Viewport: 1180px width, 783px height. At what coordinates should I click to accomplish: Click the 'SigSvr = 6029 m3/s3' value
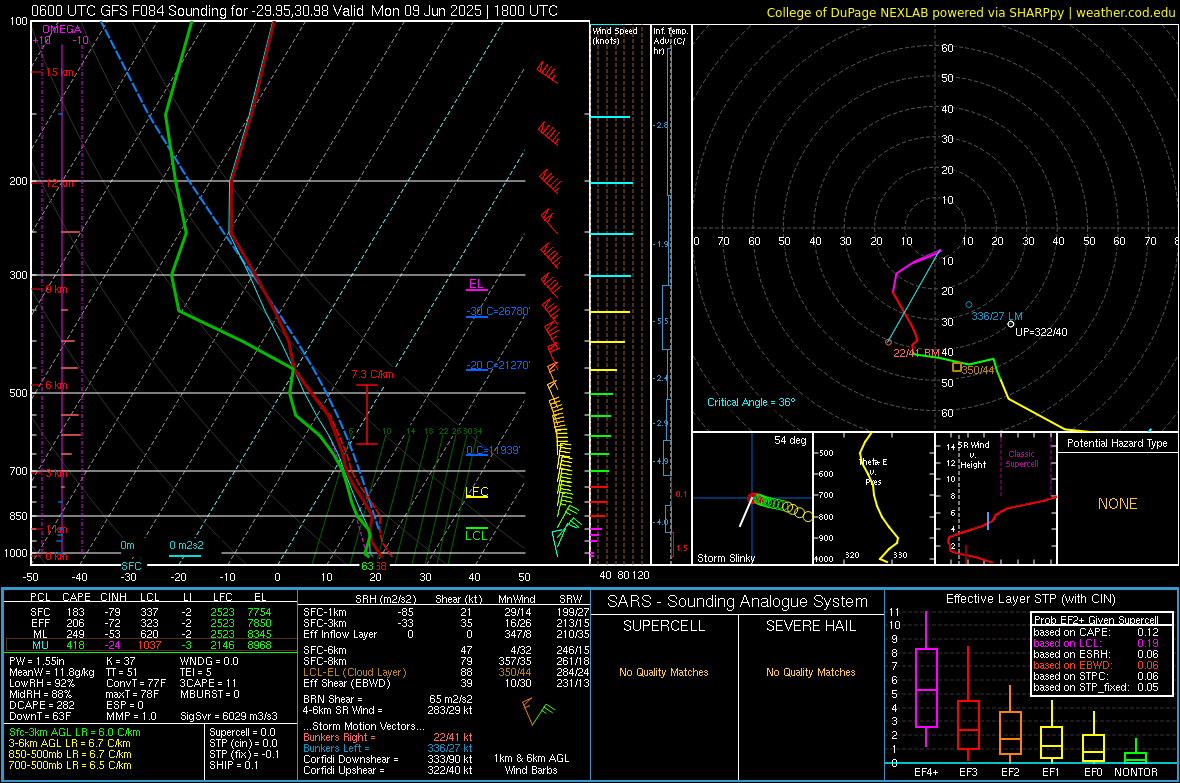229,716
